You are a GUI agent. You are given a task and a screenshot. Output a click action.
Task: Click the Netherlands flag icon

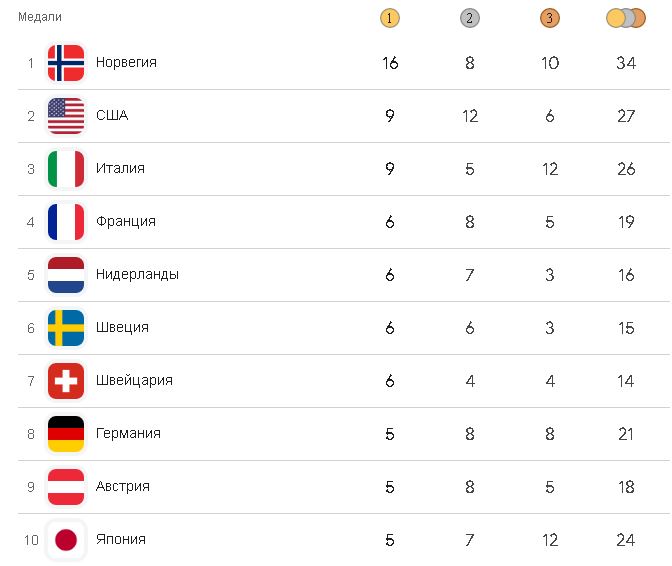66,275
